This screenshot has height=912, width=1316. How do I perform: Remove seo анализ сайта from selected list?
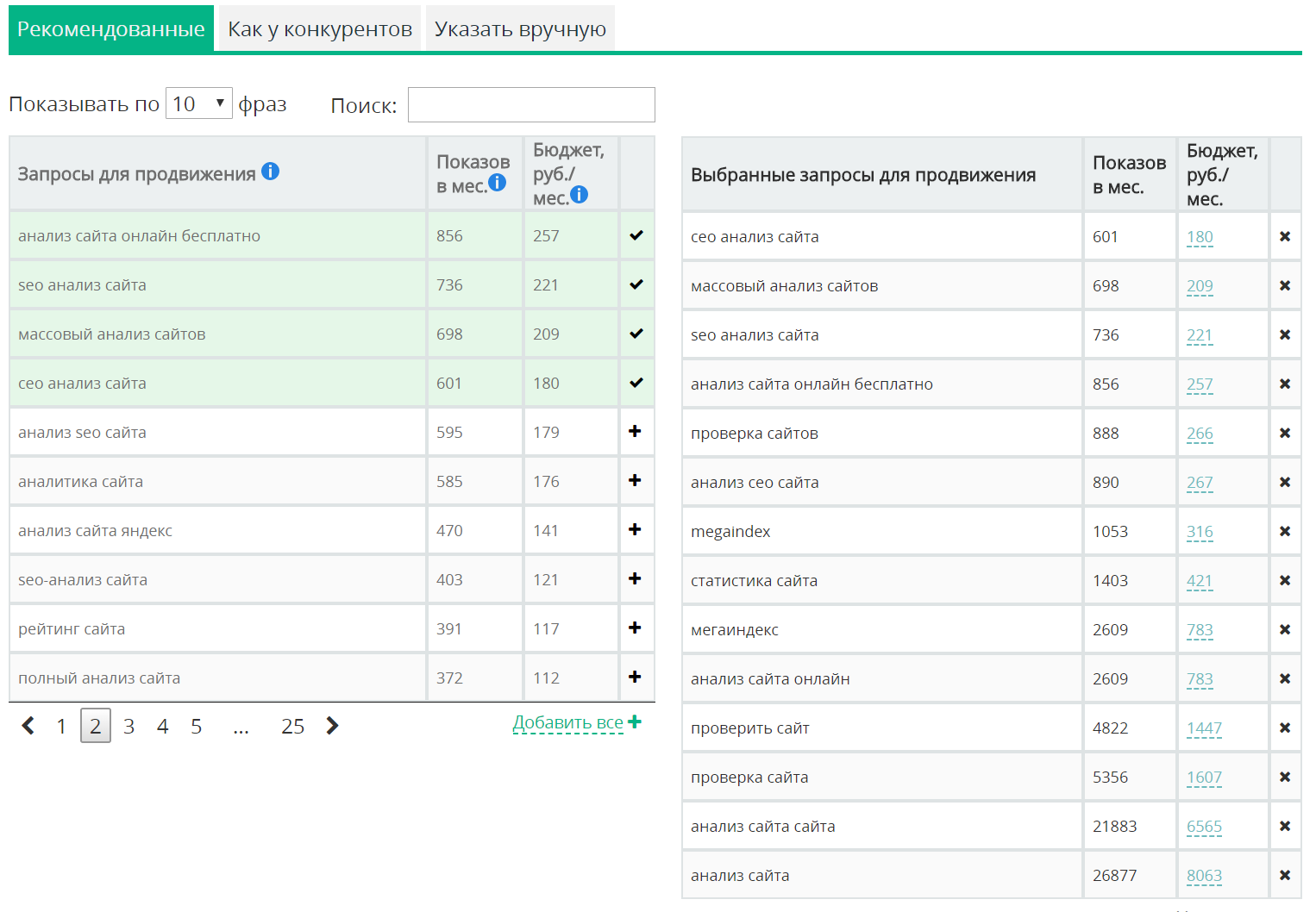pos(1285,334)
